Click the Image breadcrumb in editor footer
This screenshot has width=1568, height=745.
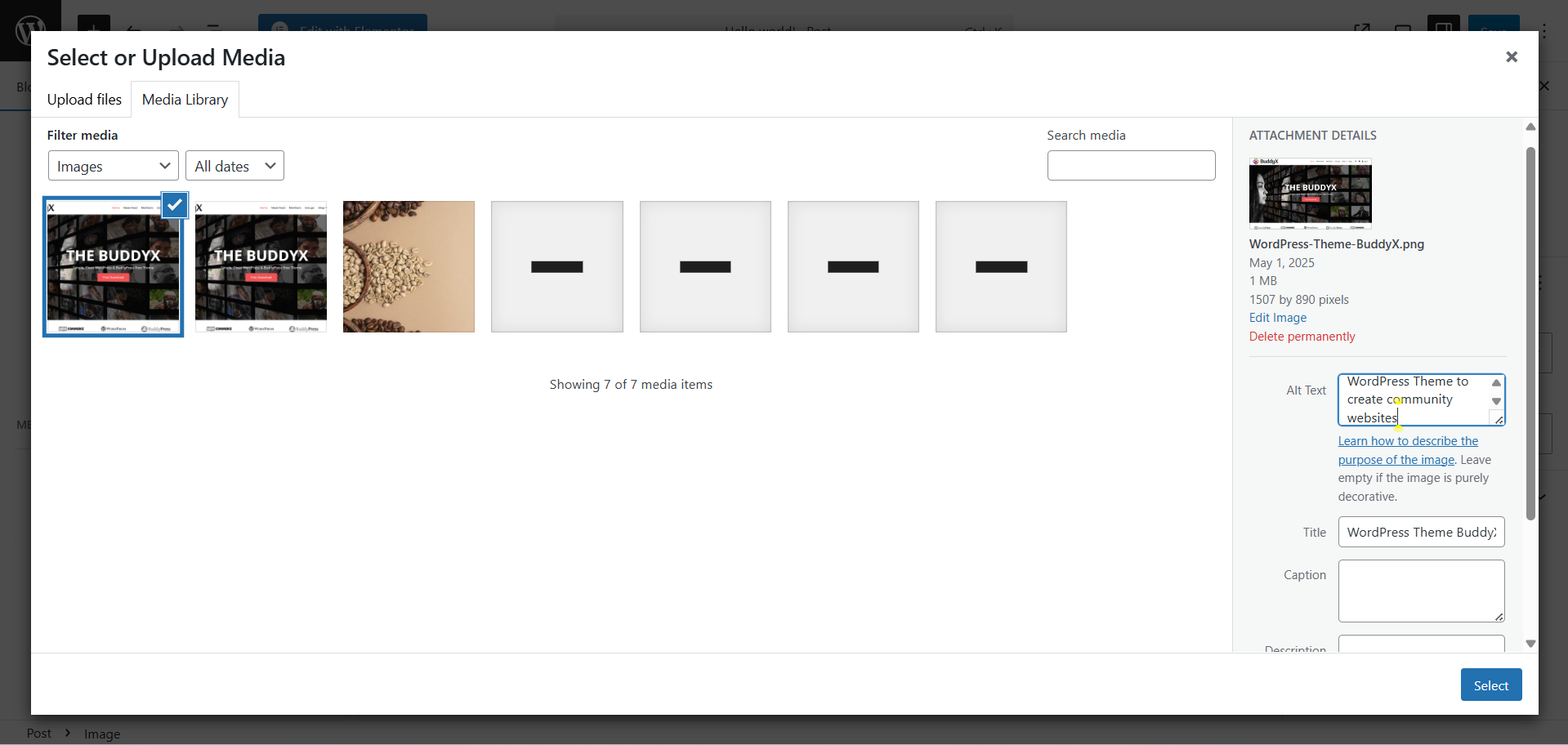click(x=102, y=734)
